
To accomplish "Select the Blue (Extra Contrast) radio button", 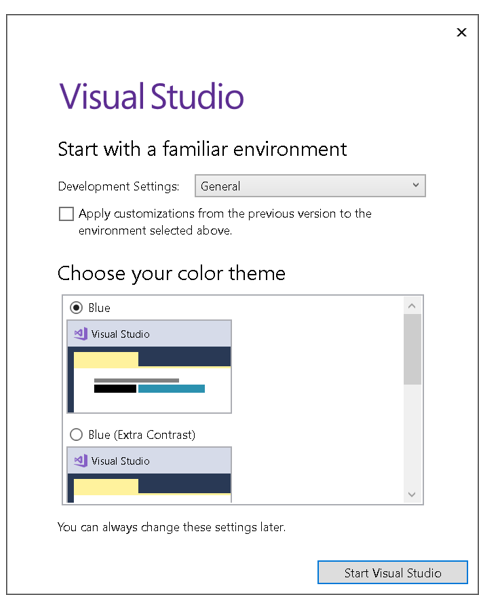I will click(x=76, y=434).
